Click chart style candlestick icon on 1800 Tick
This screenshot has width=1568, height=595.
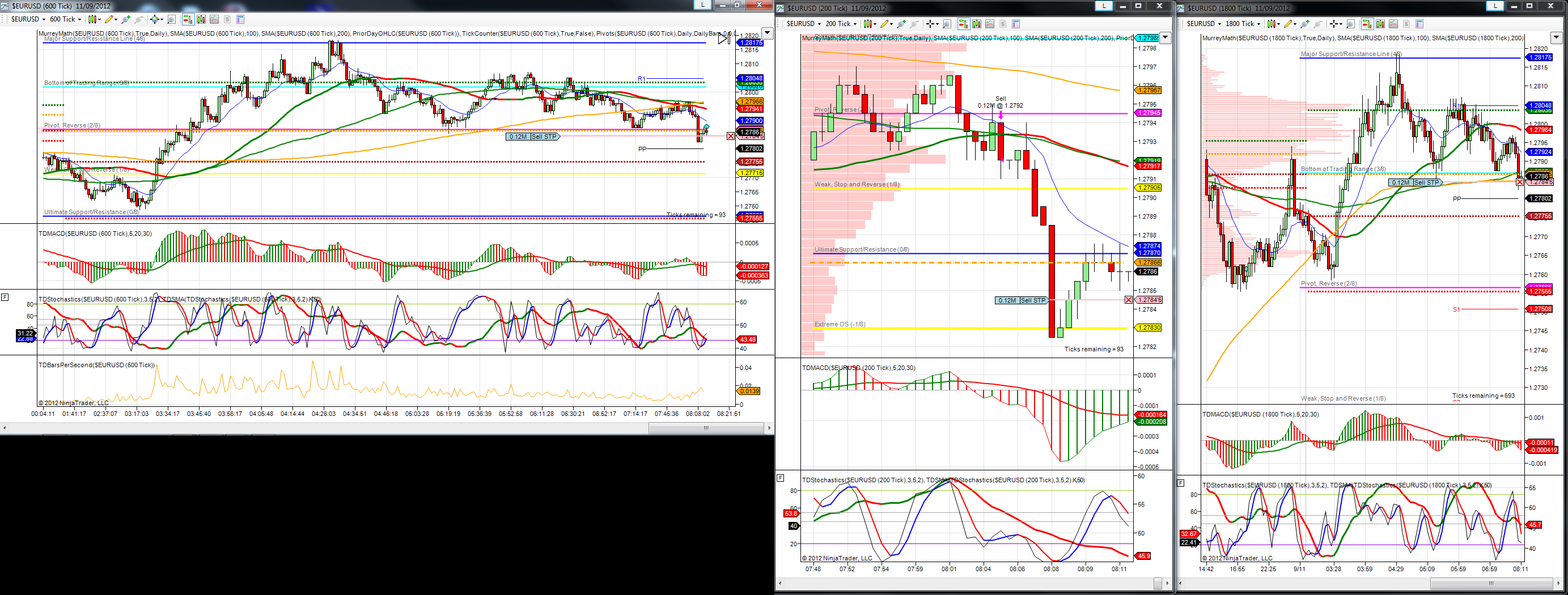[1271, 24]
